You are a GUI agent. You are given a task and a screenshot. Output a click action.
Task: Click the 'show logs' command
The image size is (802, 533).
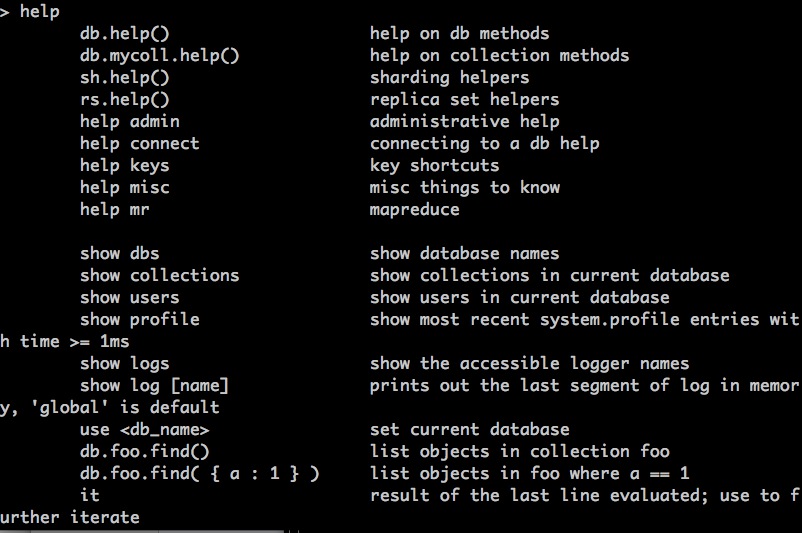pyautogui.click(x=124, y=363)
